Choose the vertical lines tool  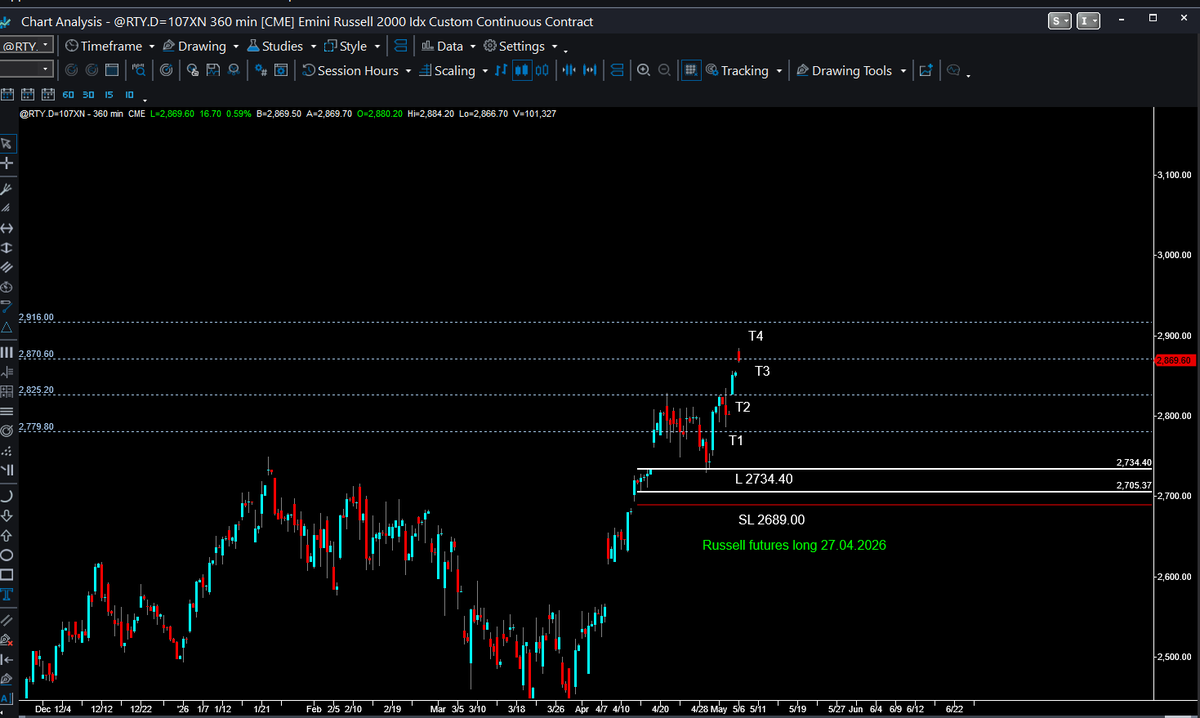[x=7, y=352]
